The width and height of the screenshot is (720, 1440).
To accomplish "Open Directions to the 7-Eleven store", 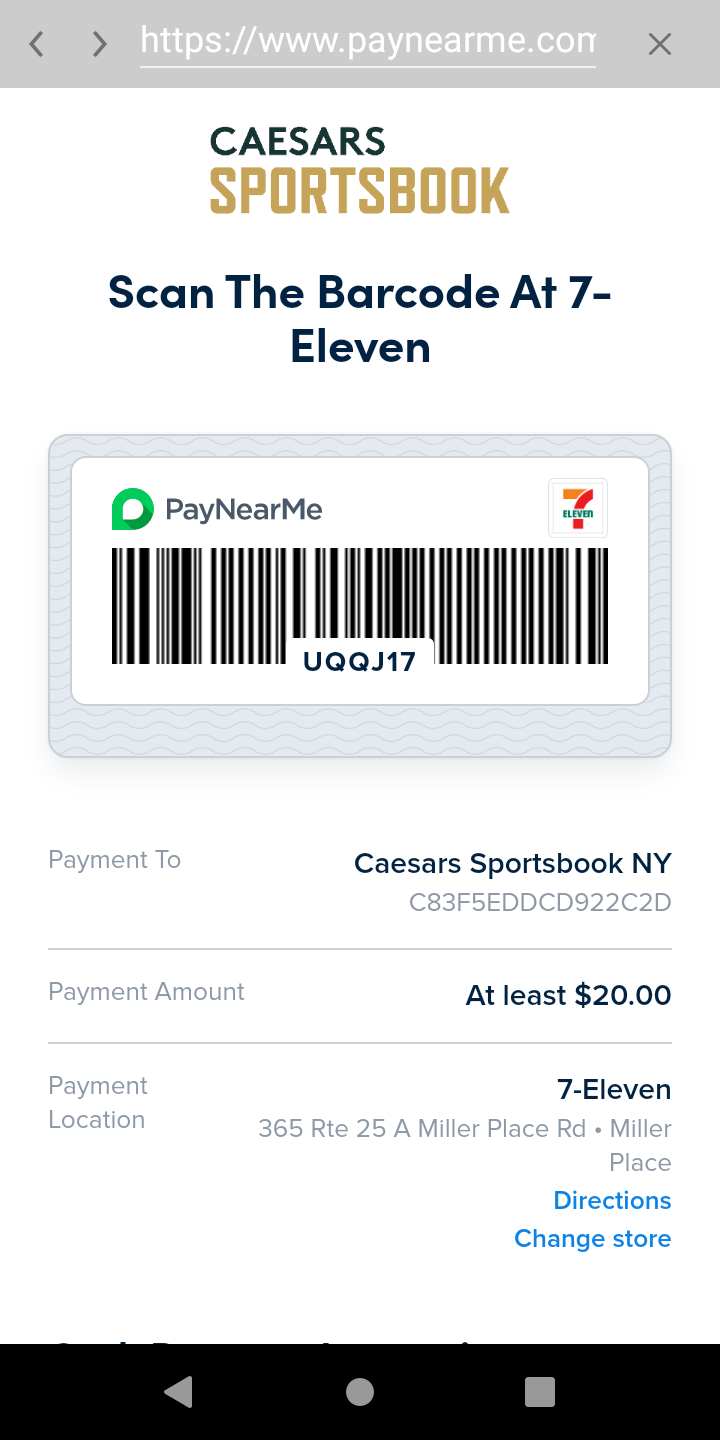I will click(612, 1200).
